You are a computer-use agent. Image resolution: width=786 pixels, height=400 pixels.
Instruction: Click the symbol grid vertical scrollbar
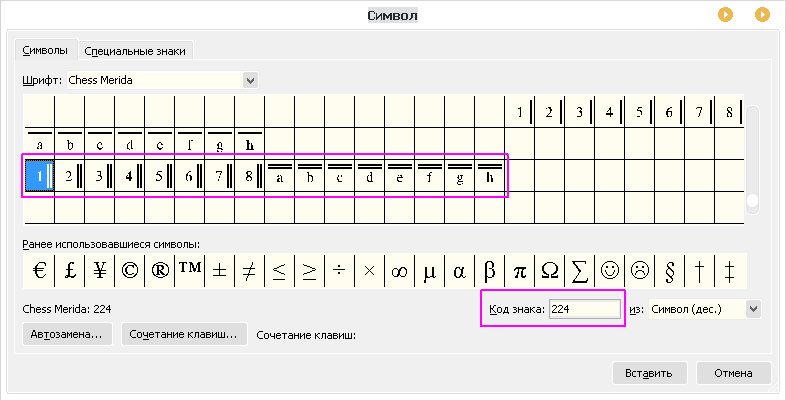(753, 160)
